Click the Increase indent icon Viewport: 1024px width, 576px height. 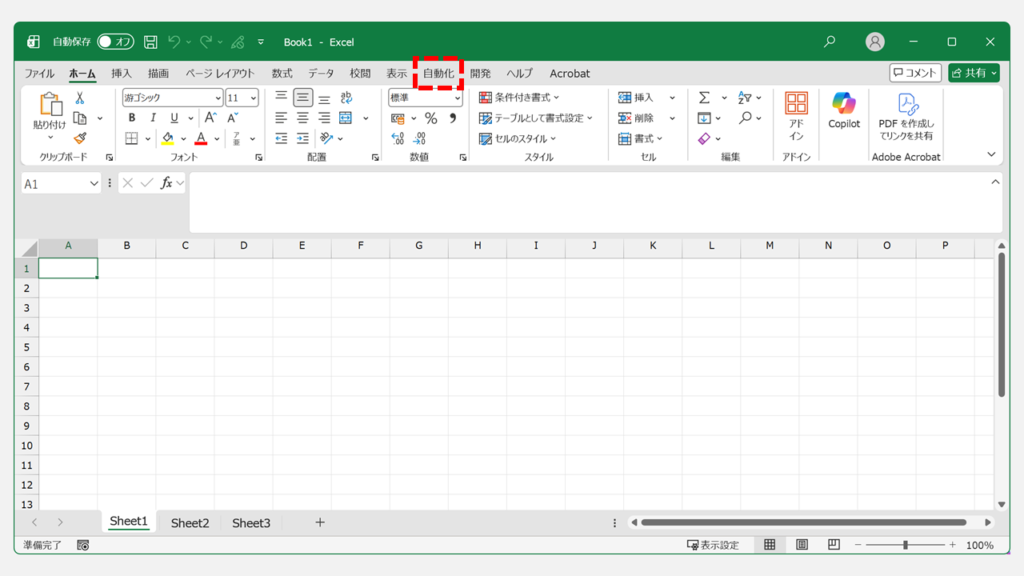click(302, 138)
